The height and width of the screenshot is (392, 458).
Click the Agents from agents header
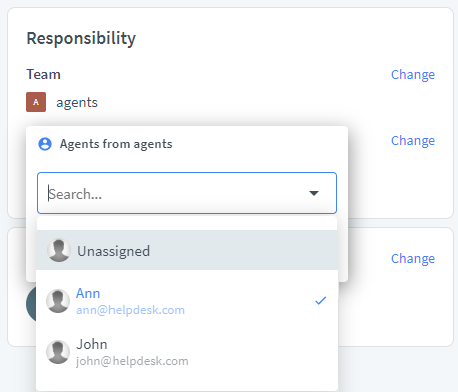116,144
